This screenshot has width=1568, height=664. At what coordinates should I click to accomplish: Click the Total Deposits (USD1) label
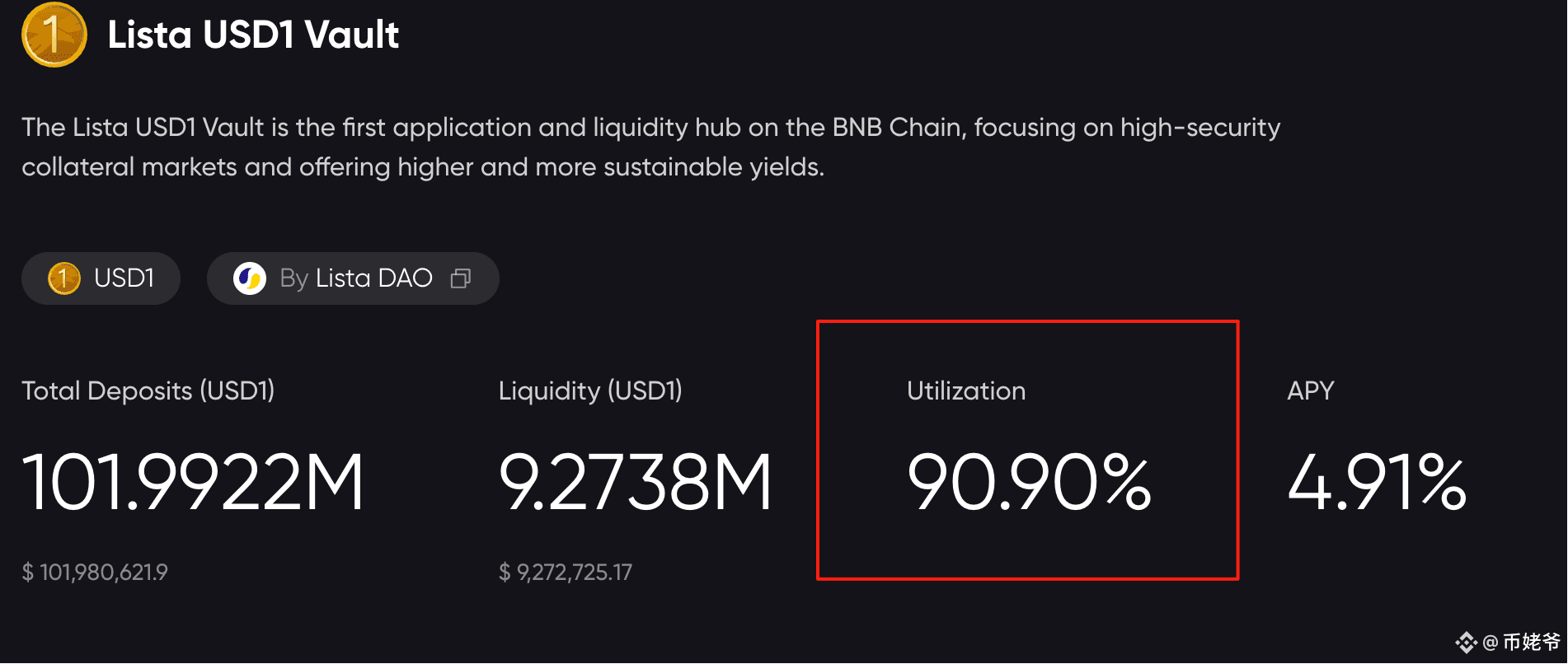coord(148,390)
